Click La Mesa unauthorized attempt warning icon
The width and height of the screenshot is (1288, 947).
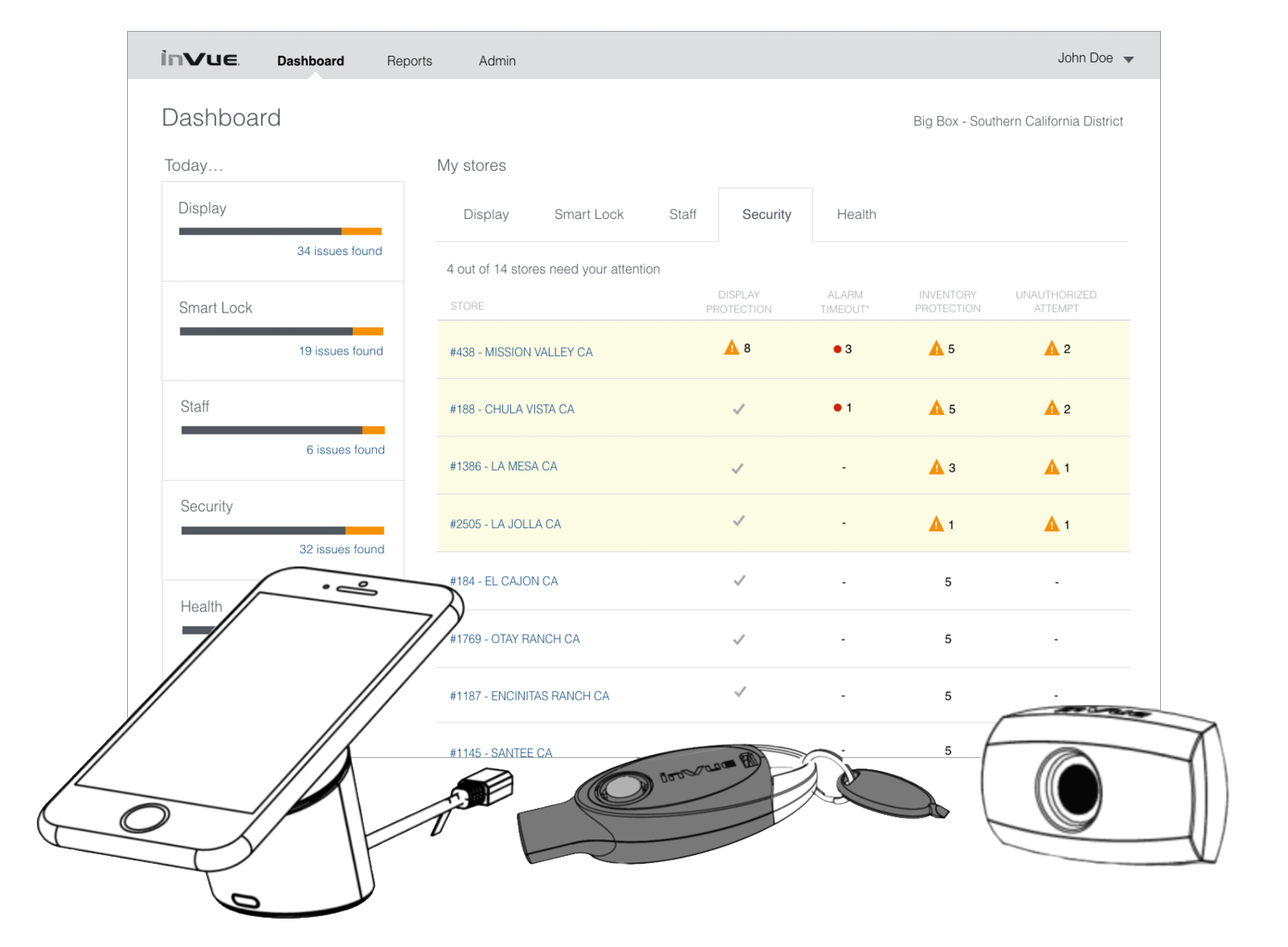tap(1051, 467)
